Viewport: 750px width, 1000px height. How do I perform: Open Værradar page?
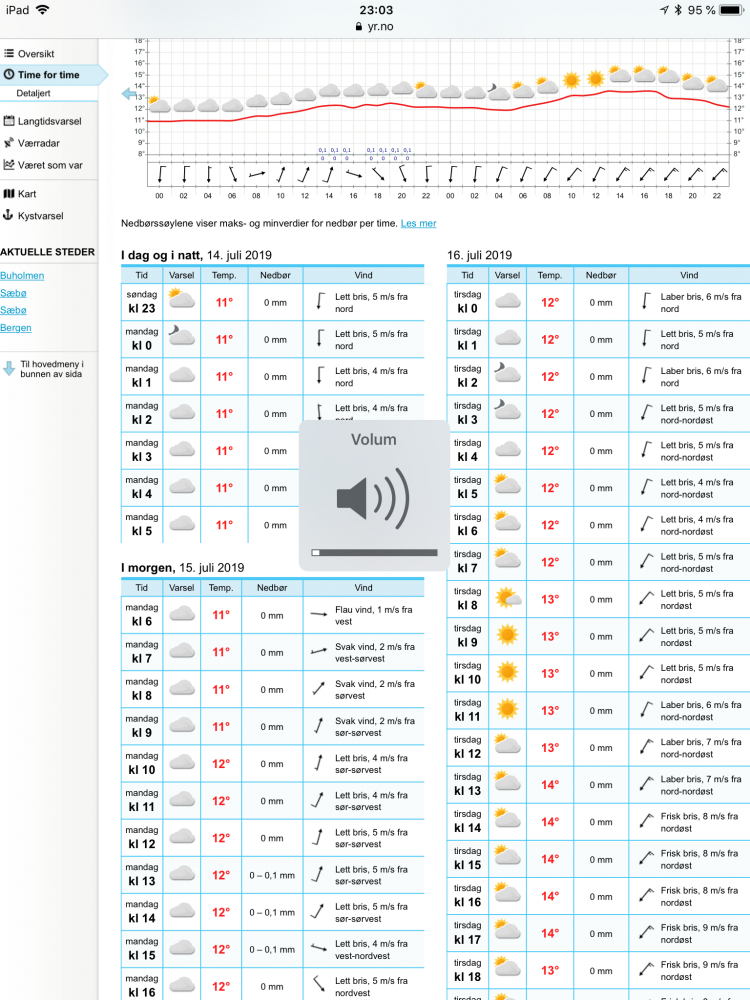38,143
